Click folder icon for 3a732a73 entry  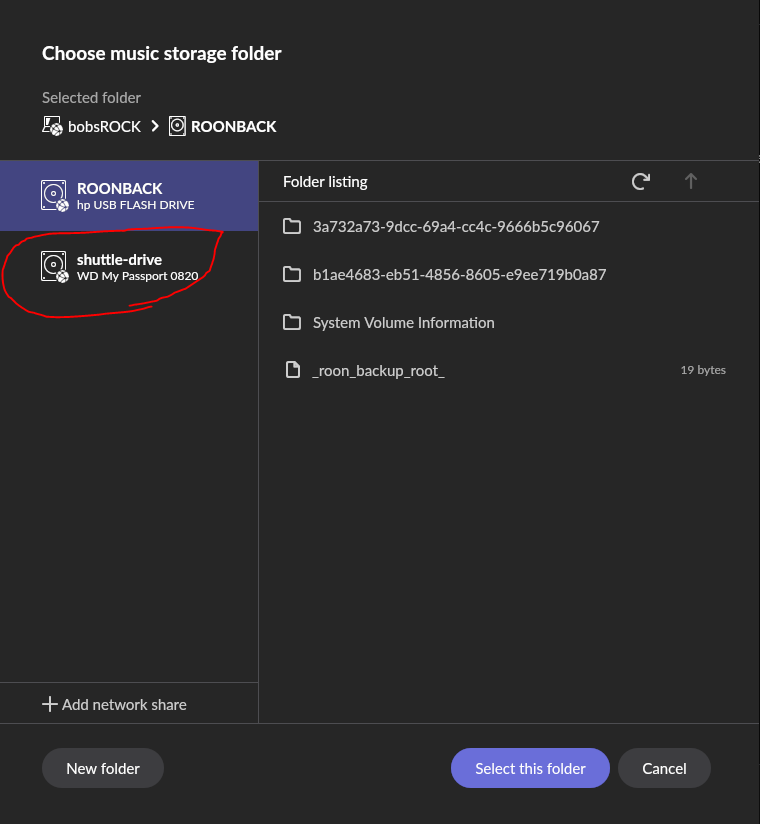(x=292, y=226)
